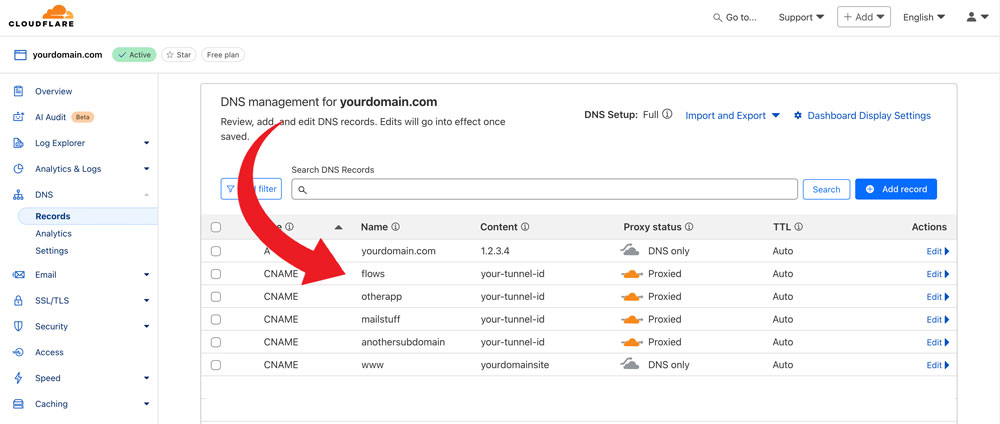The image size is (1000, 424).
Task: Open the Support dropdown
Action: (x=801, y=17)
